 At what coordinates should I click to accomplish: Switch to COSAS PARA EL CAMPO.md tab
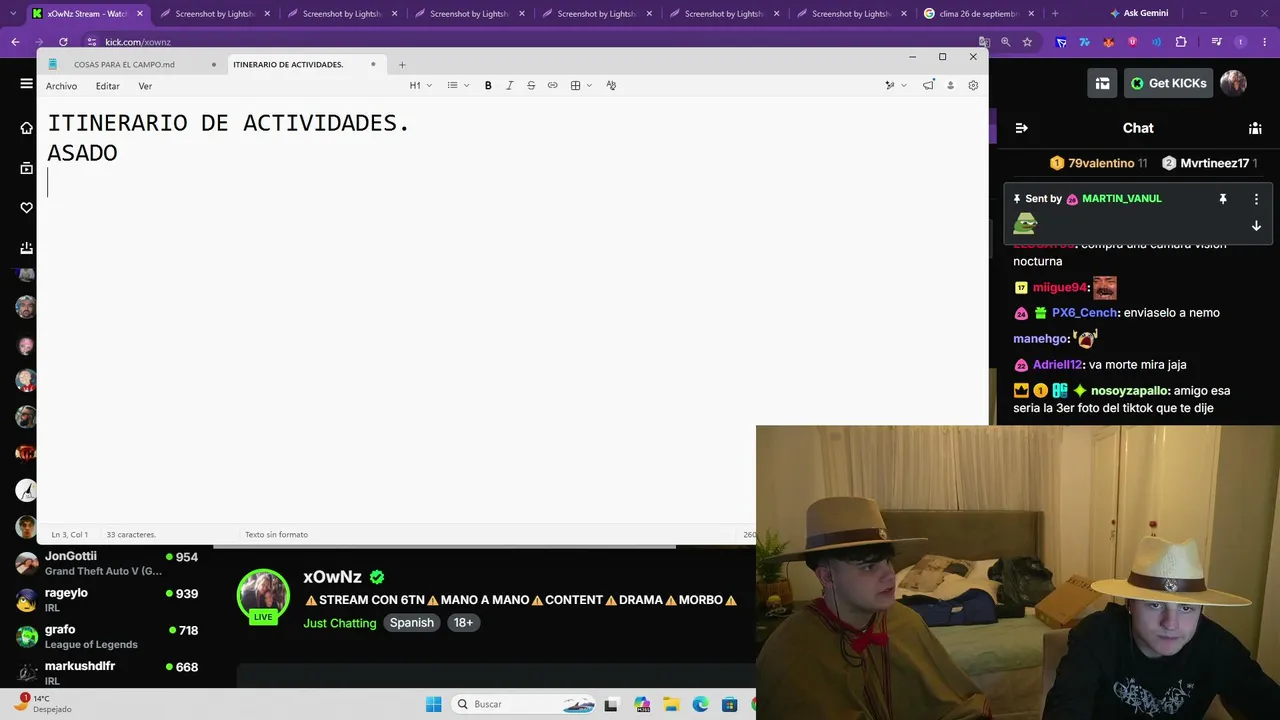(x=124, y=64)
